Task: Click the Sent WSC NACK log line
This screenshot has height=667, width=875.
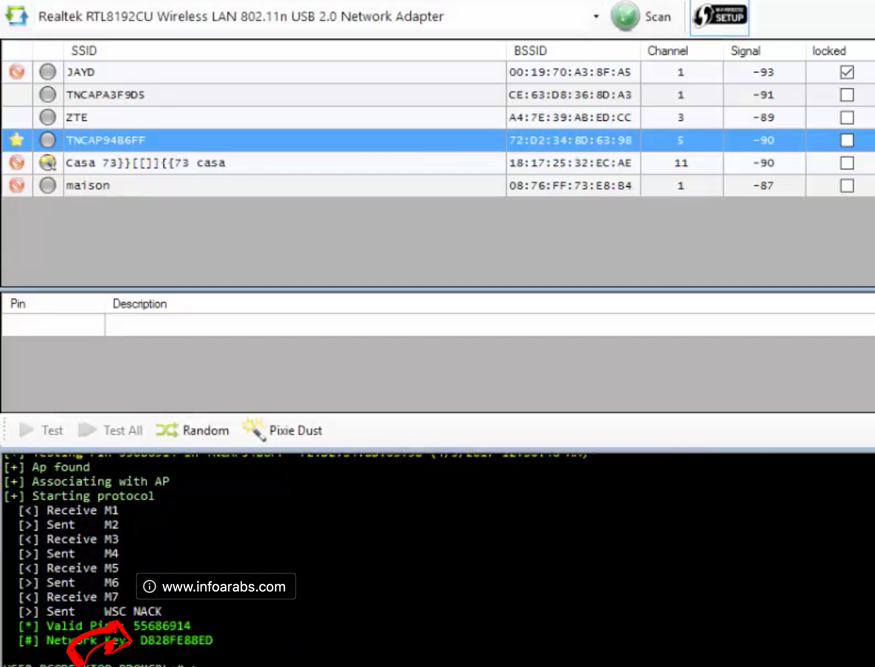Action: (x=90, y=611)
